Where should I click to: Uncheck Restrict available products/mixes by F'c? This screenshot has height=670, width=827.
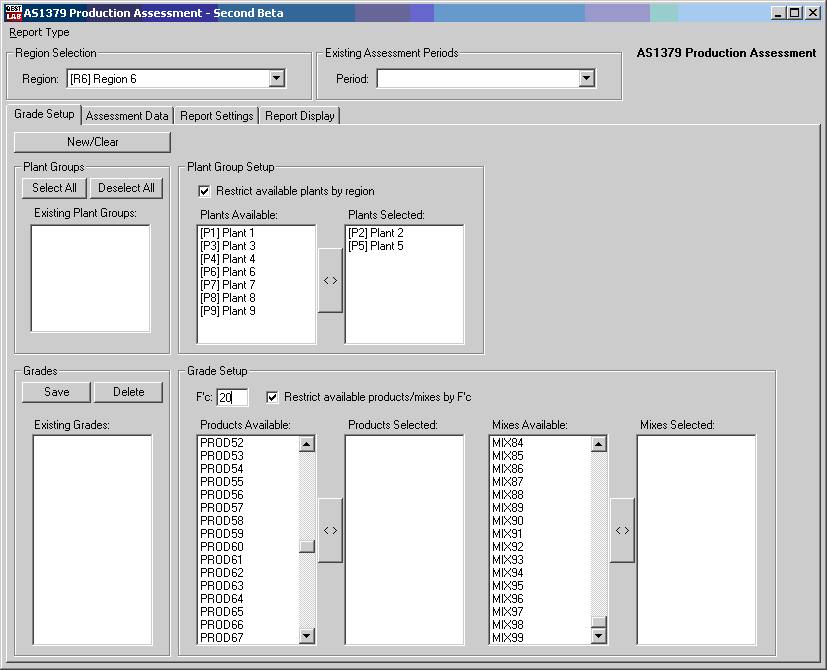(x=272, y=397)
